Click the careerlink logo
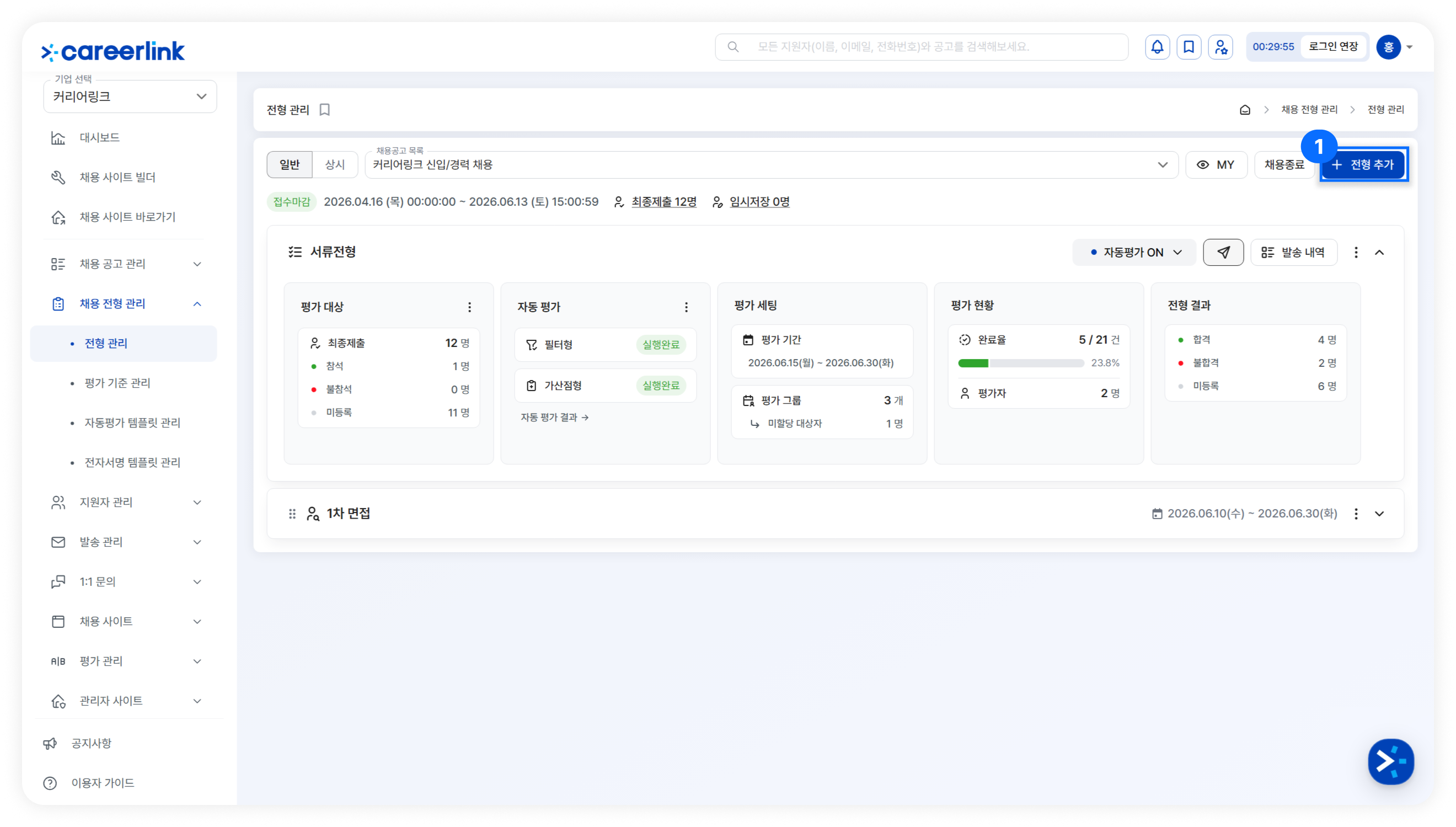This screenshot has height=827, width=1456. (x=113, y=51)
